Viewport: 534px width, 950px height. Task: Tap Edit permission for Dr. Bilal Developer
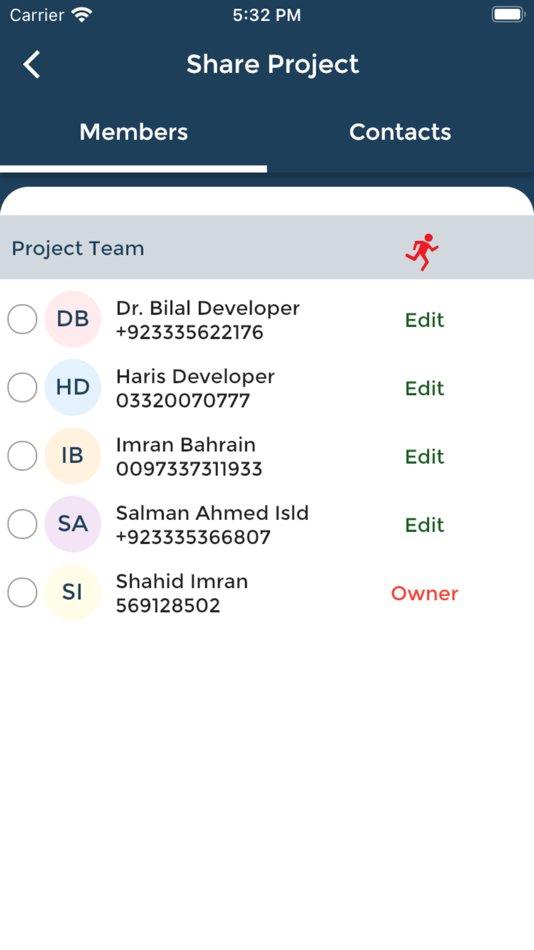pos(424,320)
